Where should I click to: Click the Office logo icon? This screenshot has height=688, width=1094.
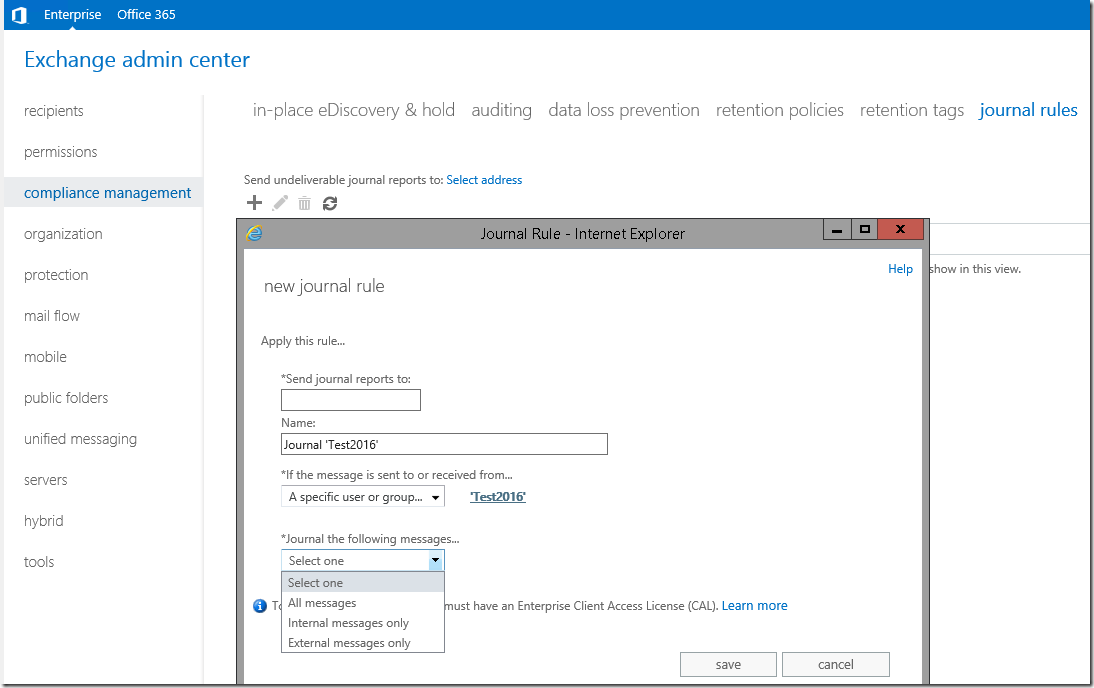(x=20, y=15)
